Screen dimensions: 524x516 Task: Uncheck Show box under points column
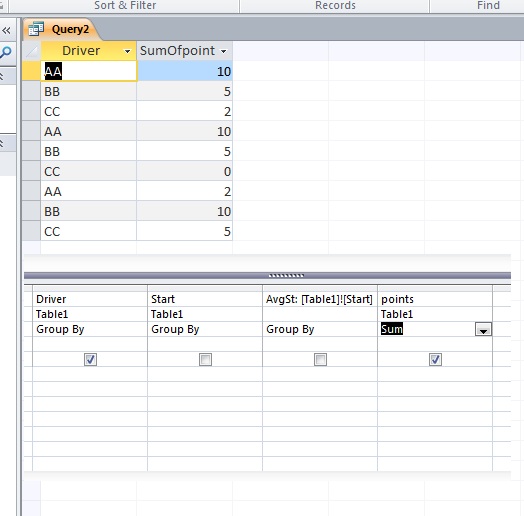(x=435, y=360)
